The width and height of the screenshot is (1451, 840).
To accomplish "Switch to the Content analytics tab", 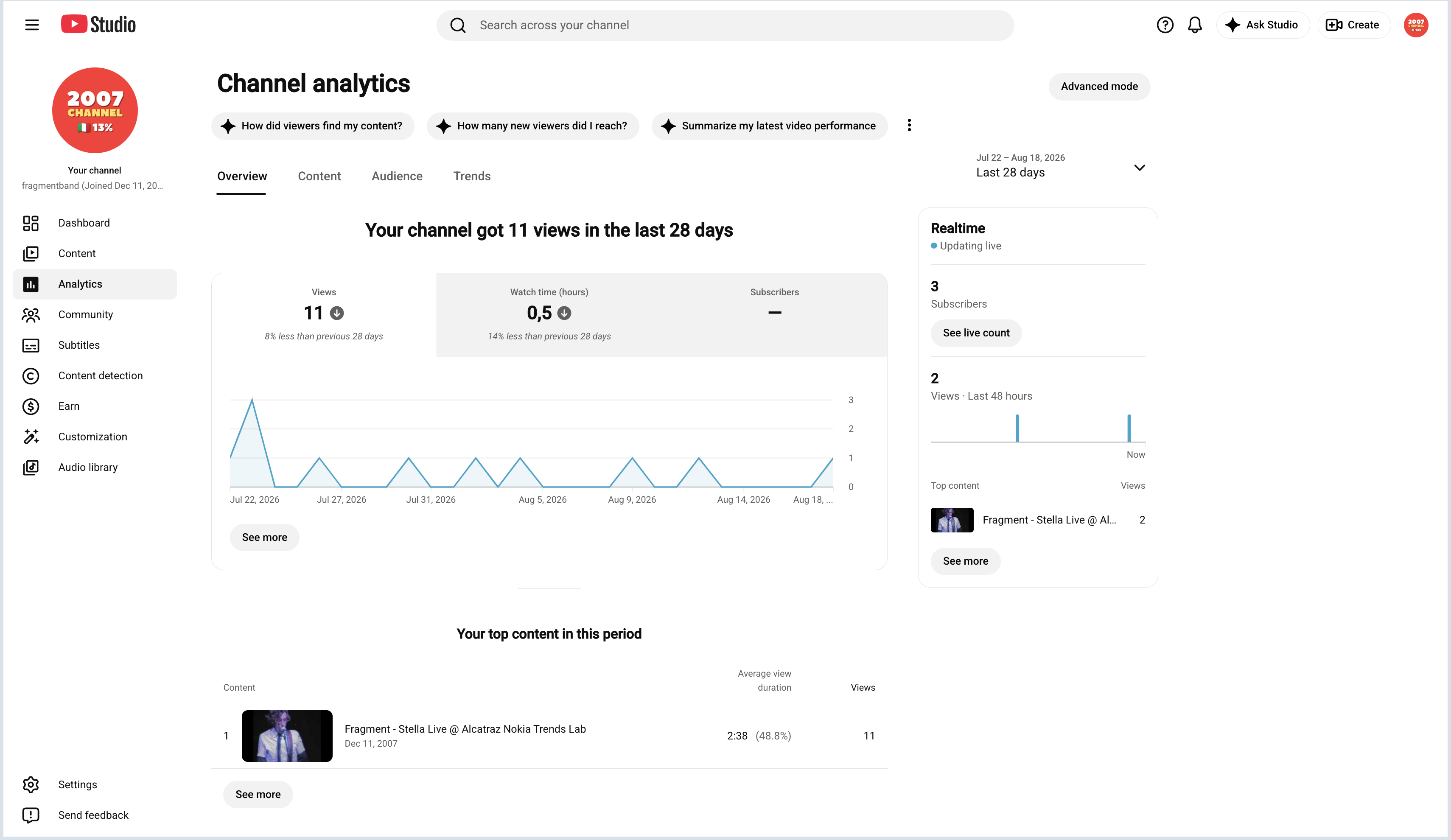I will [x=319, y=176].
